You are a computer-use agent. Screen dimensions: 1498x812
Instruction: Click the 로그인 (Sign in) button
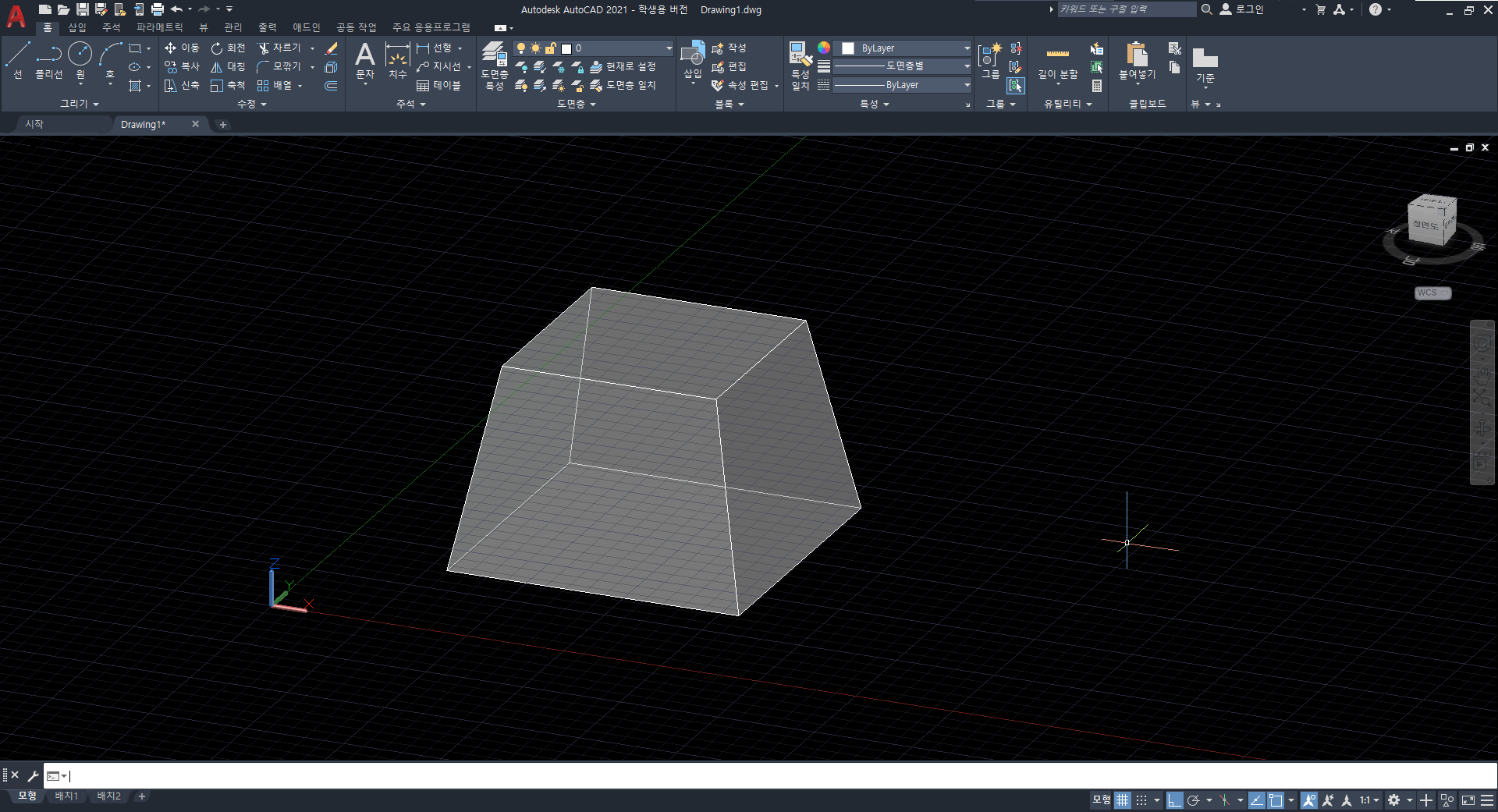click(1241, 9)
